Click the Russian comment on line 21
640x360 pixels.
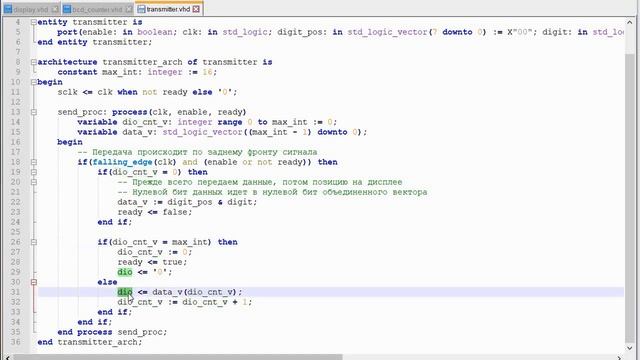(x=272, y=192)
